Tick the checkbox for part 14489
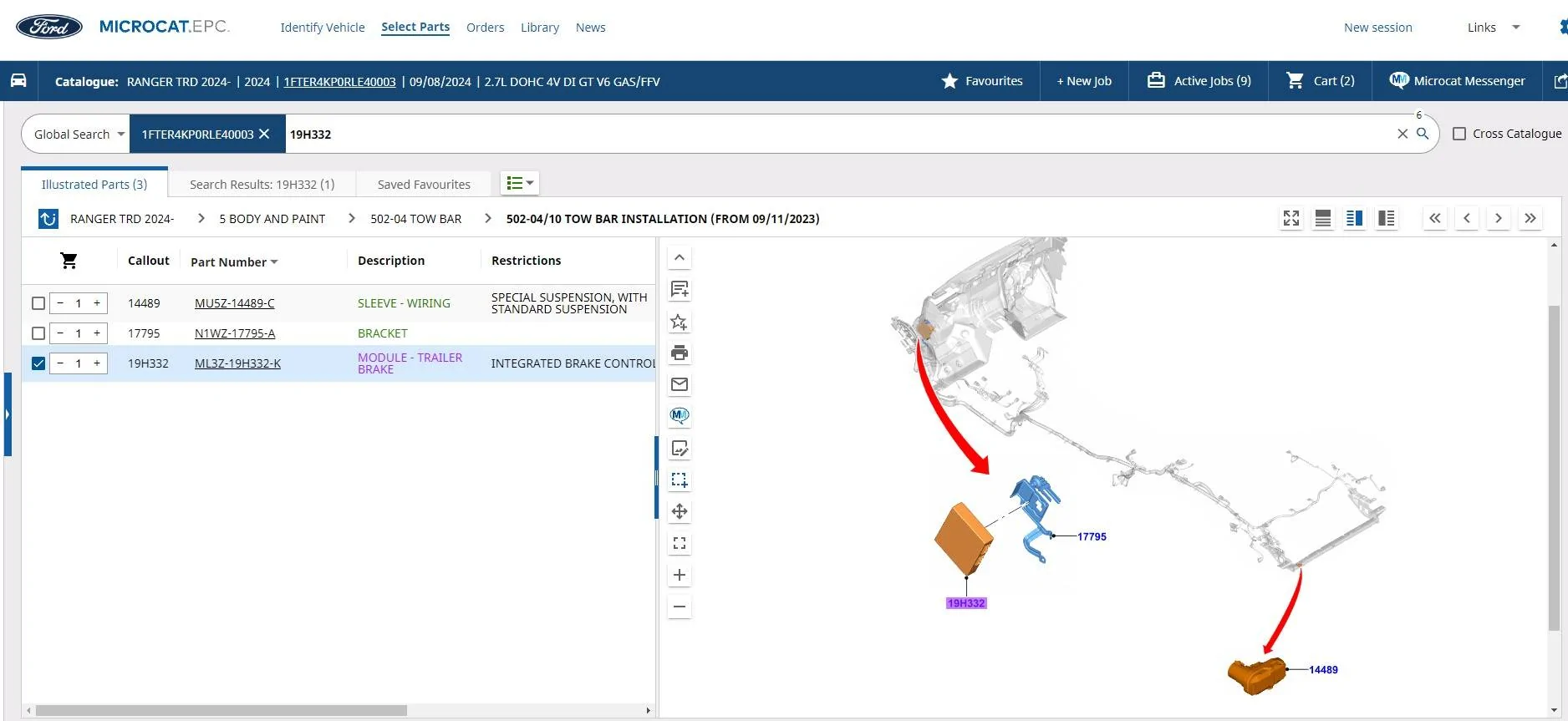 38,303
